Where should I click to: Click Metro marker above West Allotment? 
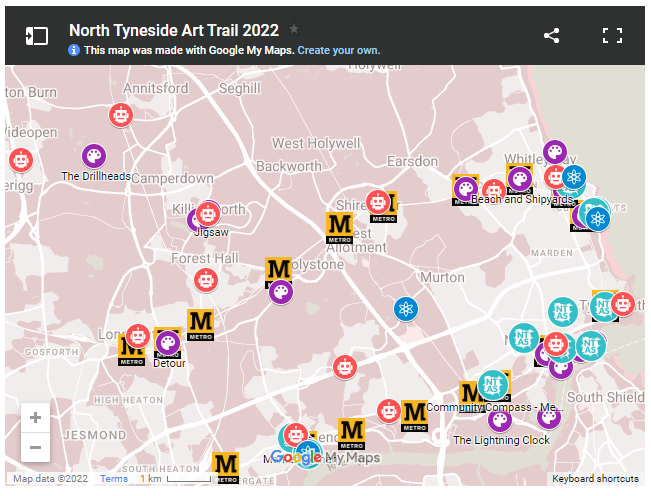340,228
